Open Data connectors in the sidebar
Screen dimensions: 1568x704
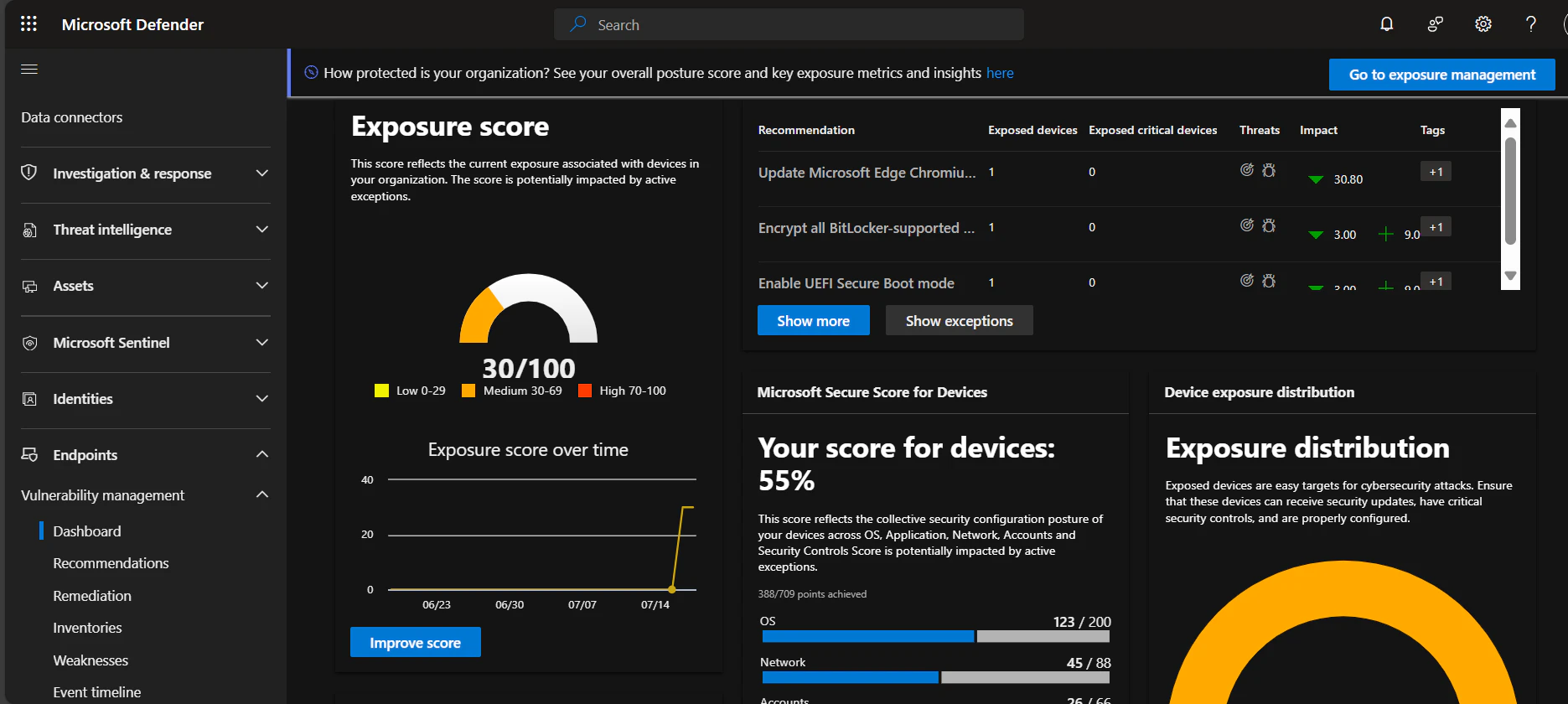click(x=72, y=117)
